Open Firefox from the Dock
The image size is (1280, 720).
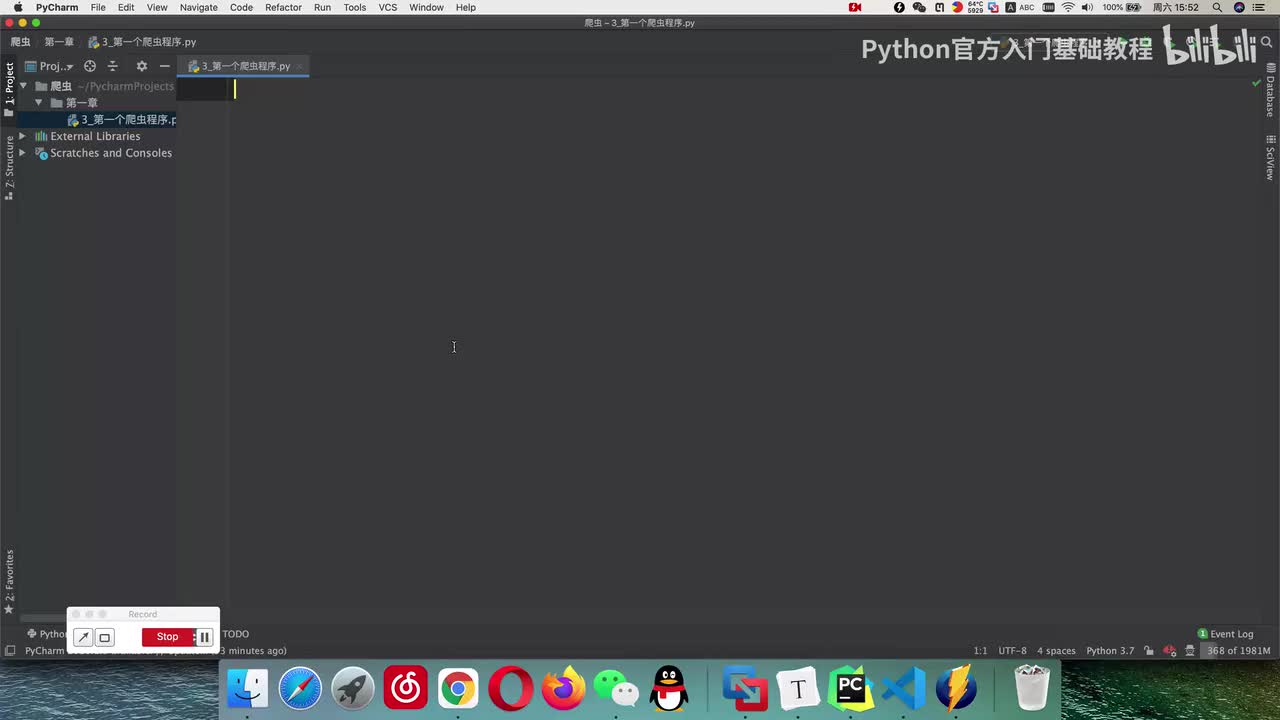pyautogui.click(x=563, y=689)
